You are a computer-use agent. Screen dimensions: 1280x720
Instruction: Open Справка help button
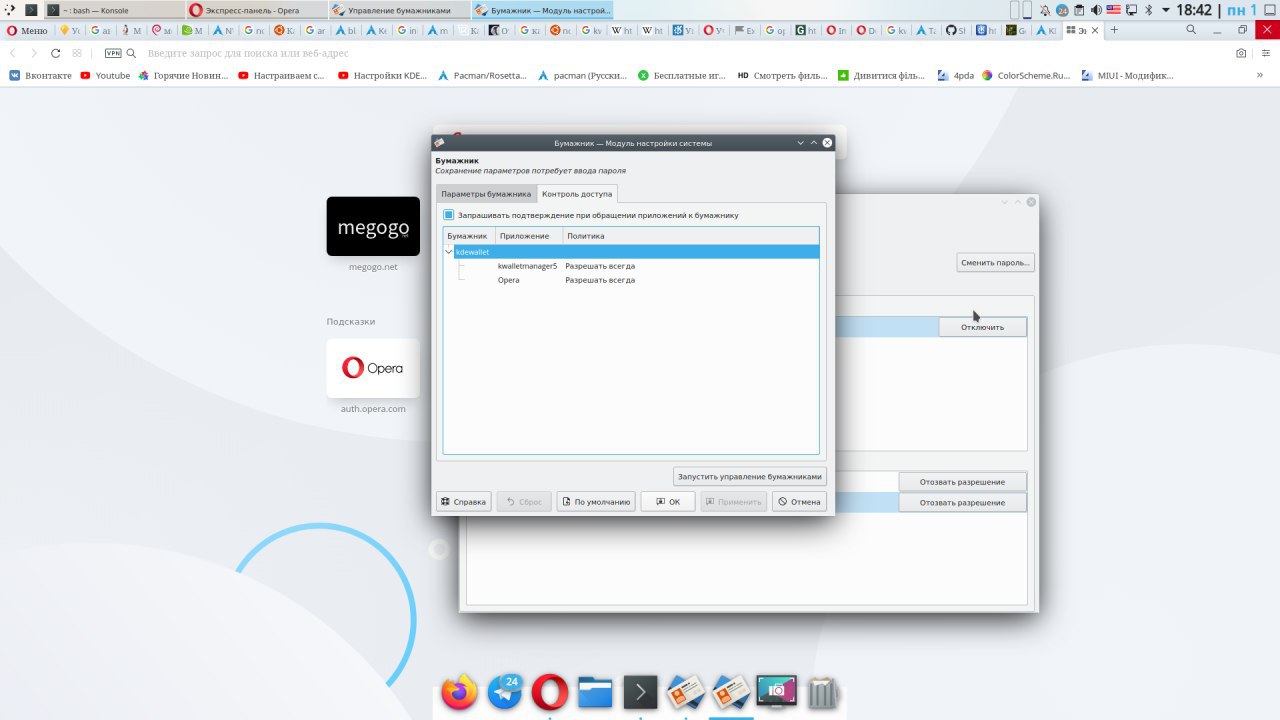point(463,502)
